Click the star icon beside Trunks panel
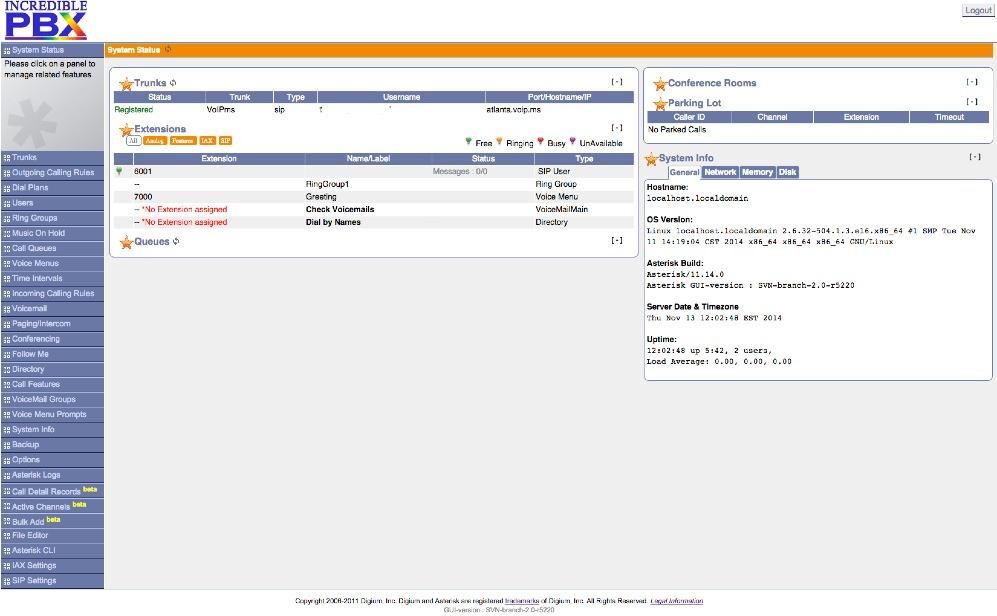The width and height of the screenshot is (997, 616). coord(126,83)
